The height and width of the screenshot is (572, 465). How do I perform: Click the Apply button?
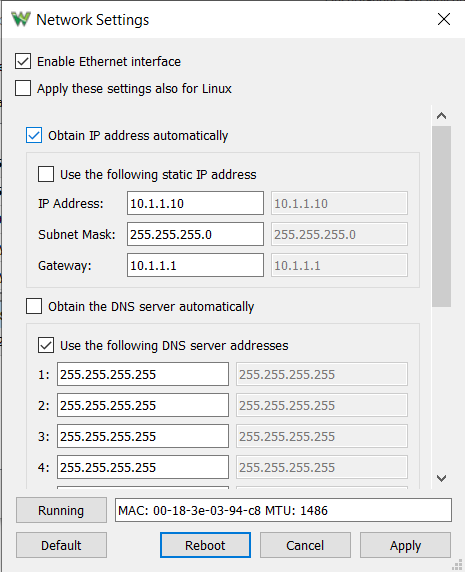[x=405, y=545]
